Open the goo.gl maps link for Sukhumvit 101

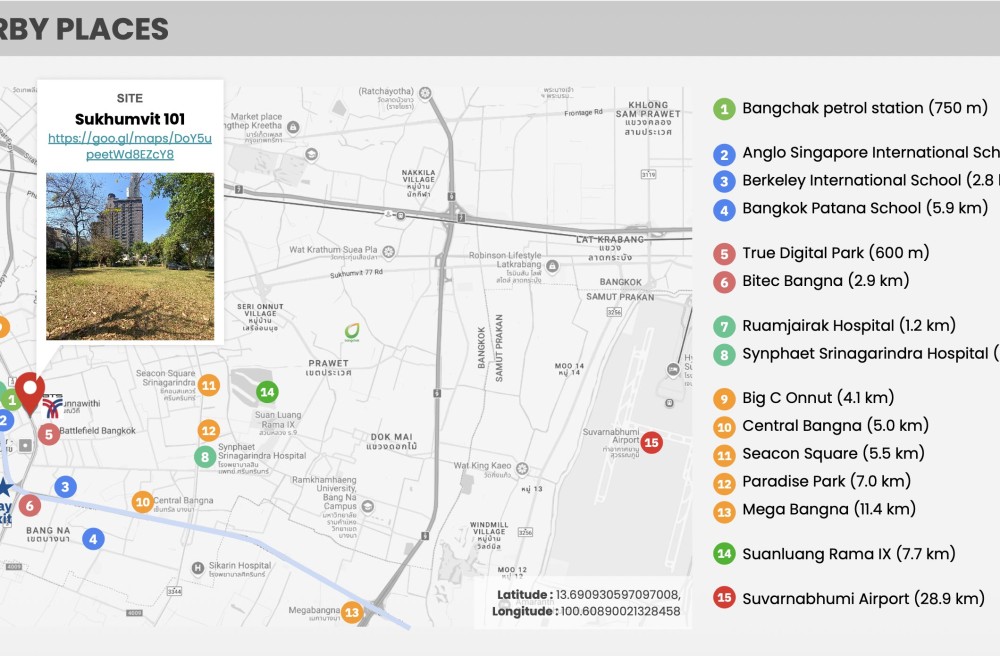click(130, 146)
